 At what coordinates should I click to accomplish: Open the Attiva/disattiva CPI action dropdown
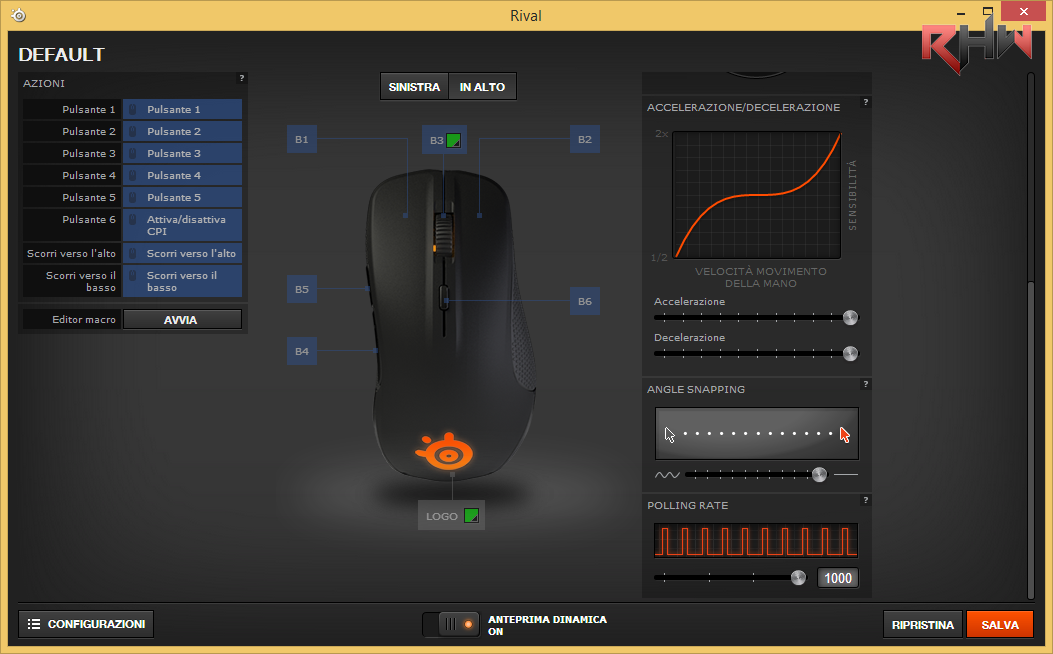click(x=182, y=225)
